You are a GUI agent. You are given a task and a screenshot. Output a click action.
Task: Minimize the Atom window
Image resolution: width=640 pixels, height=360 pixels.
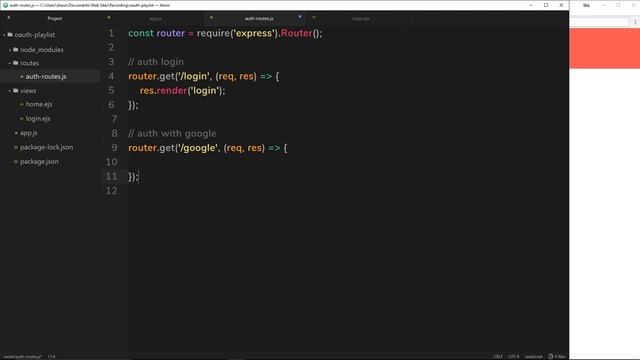(531, 5)
